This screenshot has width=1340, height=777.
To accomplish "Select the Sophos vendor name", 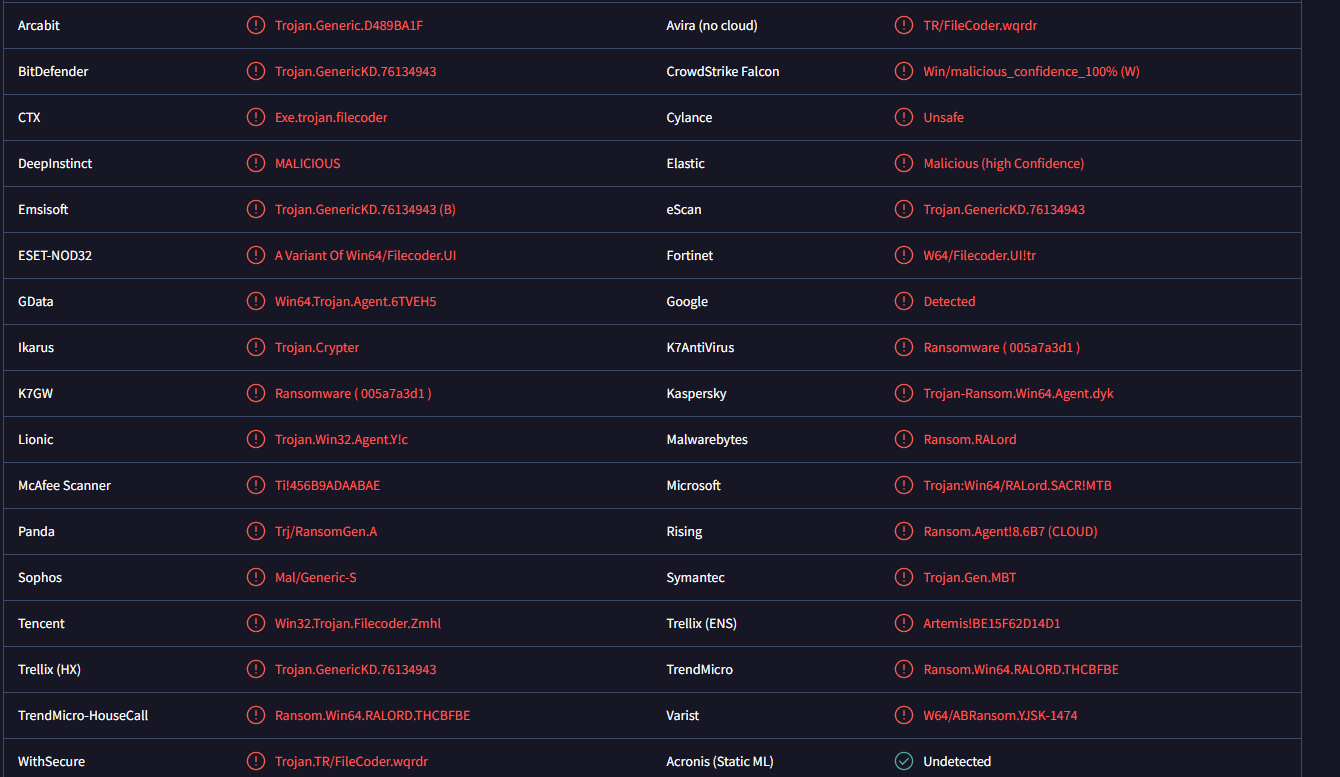I will pyautogui.click(x=40, y=577).
